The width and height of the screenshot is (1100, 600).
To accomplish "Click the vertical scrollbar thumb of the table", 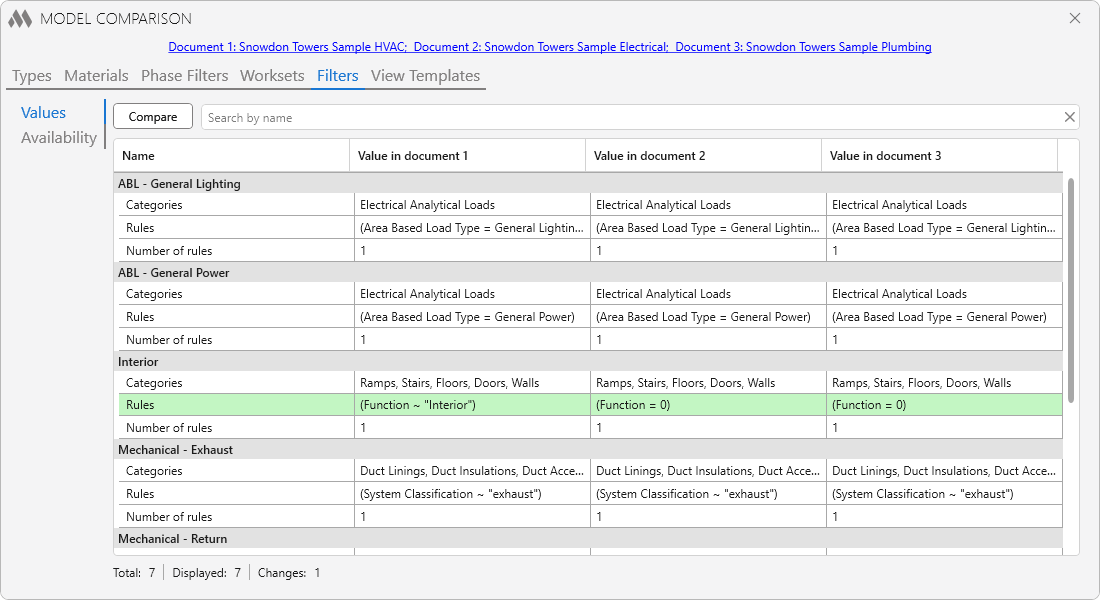I will click(1071, 291).
